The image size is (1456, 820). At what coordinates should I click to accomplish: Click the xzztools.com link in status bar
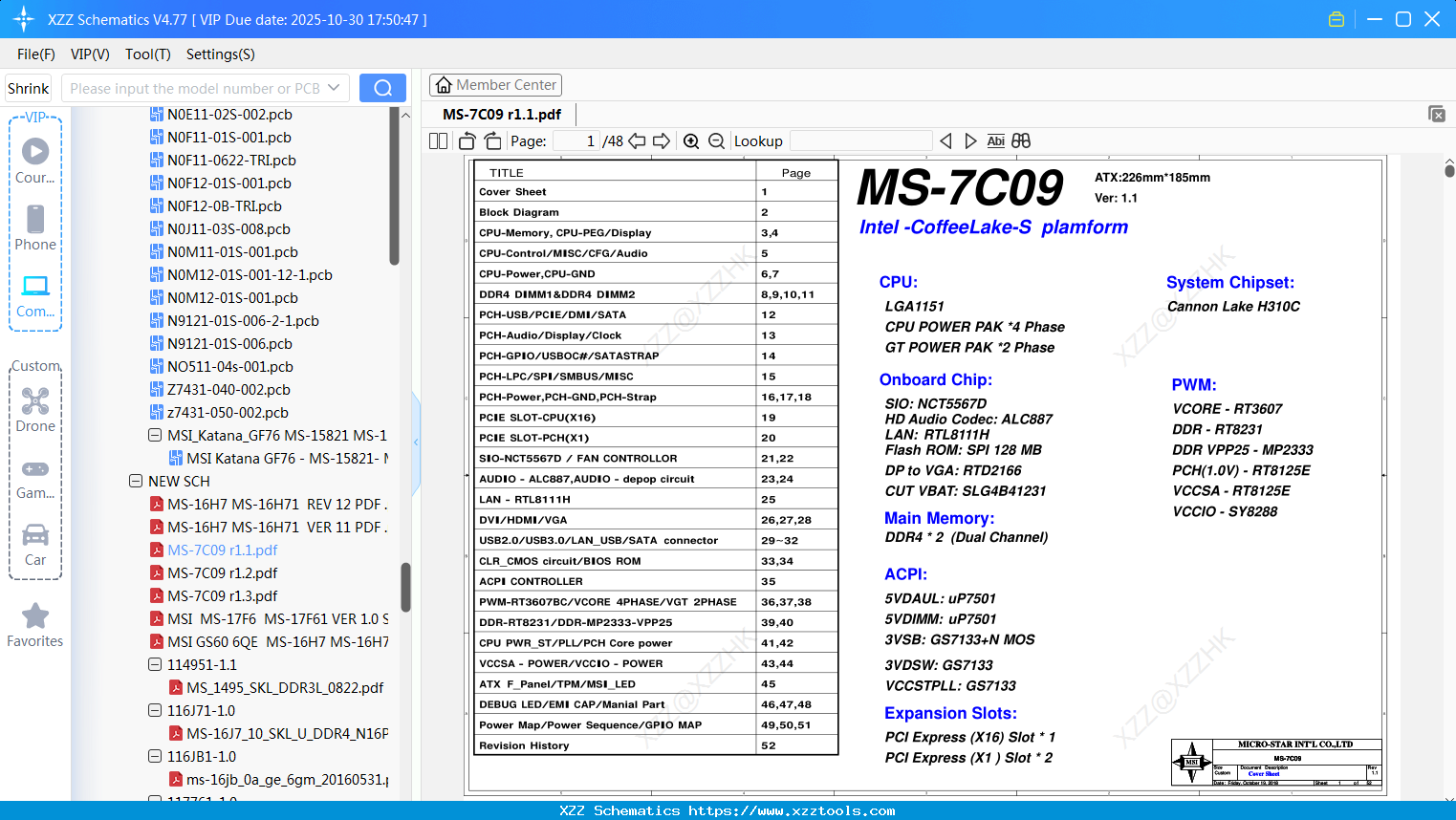coord(793,810)
